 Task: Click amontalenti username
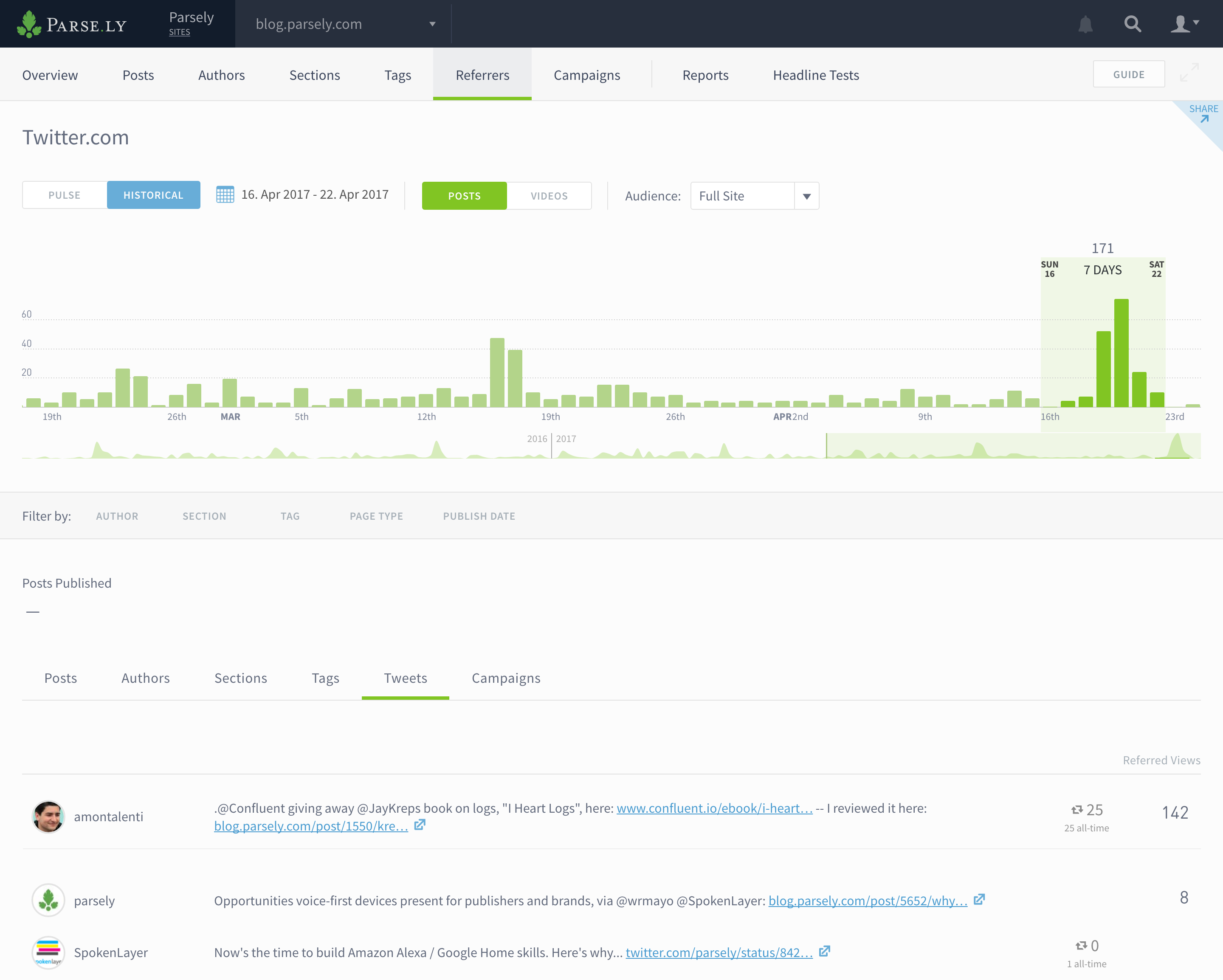pos(108,817)
